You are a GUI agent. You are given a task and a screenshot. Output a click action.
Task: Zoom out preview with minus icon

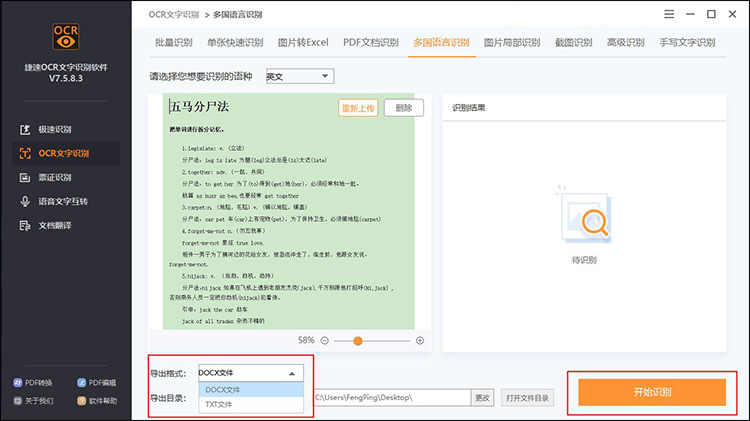(x=324, y=341)
